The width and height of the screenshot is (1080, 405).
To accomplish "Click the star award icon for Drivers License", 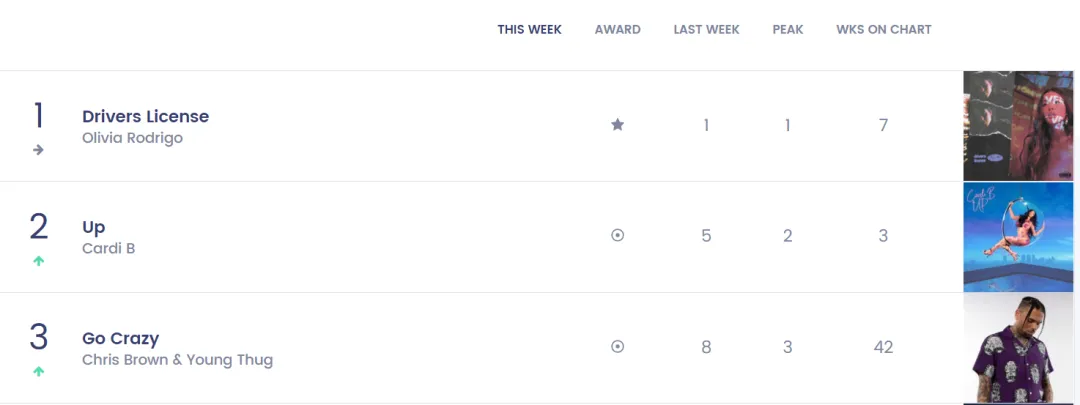I will [618, 125].
